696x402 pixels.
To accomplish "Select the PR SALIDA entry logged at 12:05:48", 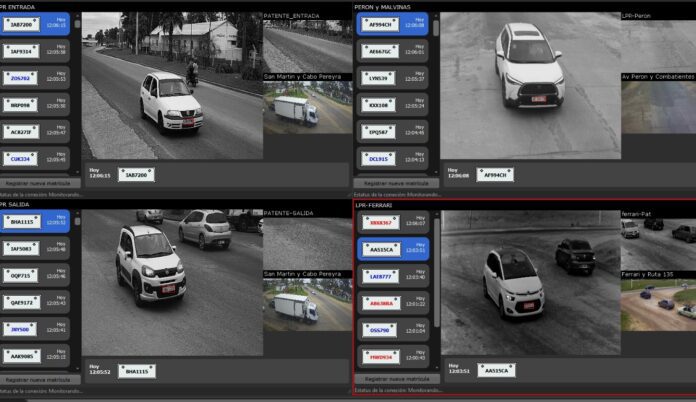I will click(35, 248).
